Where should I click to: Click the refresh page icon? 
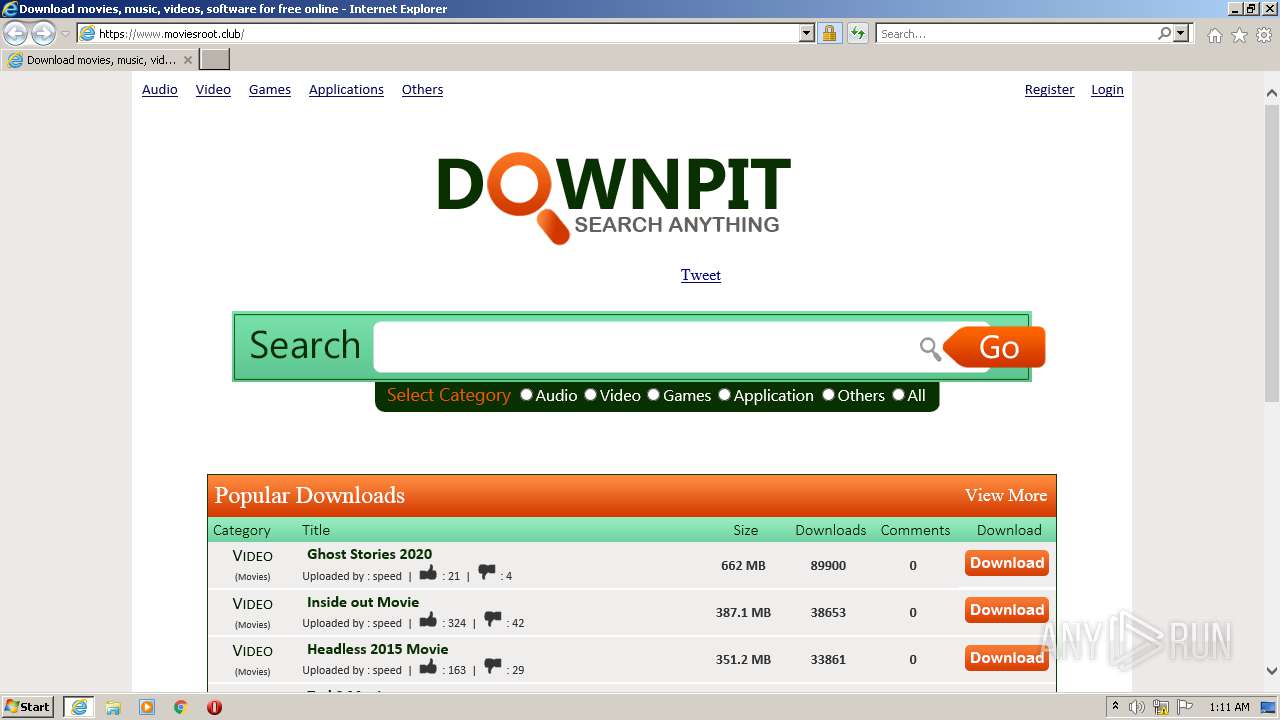(857, 34)
